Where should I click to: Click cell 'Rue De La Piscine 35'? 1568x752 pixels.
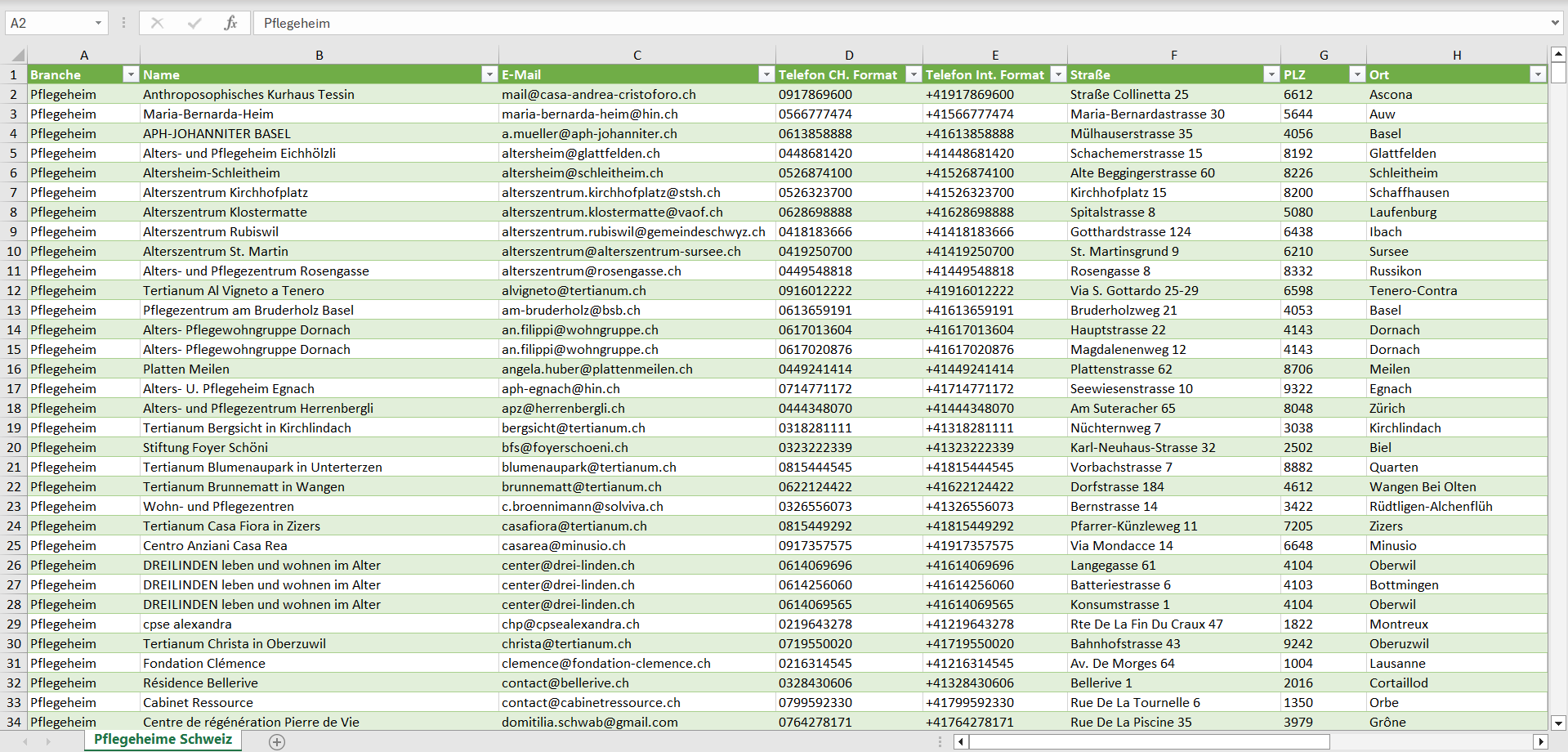(1174, 722)
